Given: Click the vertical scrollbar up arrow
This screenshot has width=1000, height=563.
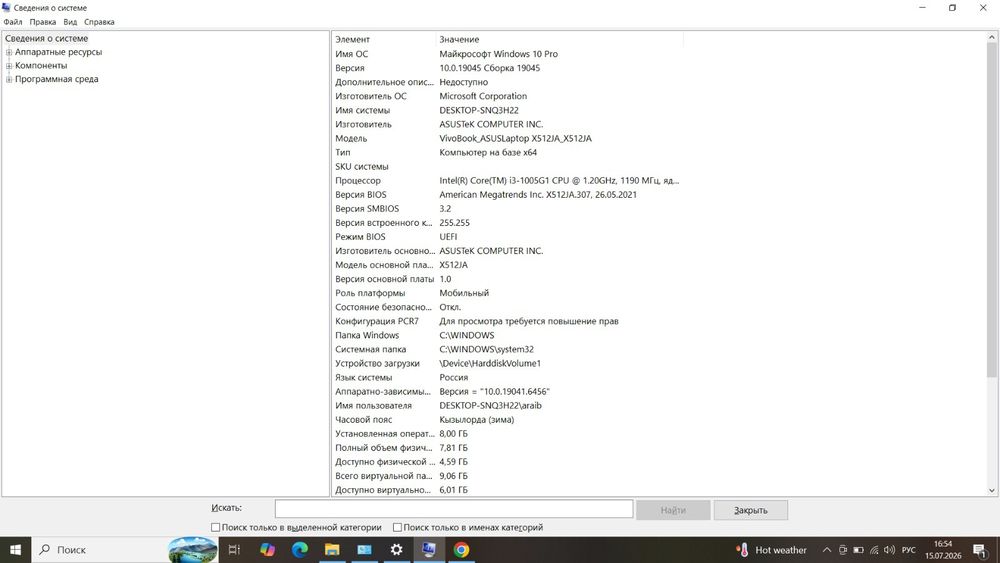Looking at the screenshot, I should (992, 38).
